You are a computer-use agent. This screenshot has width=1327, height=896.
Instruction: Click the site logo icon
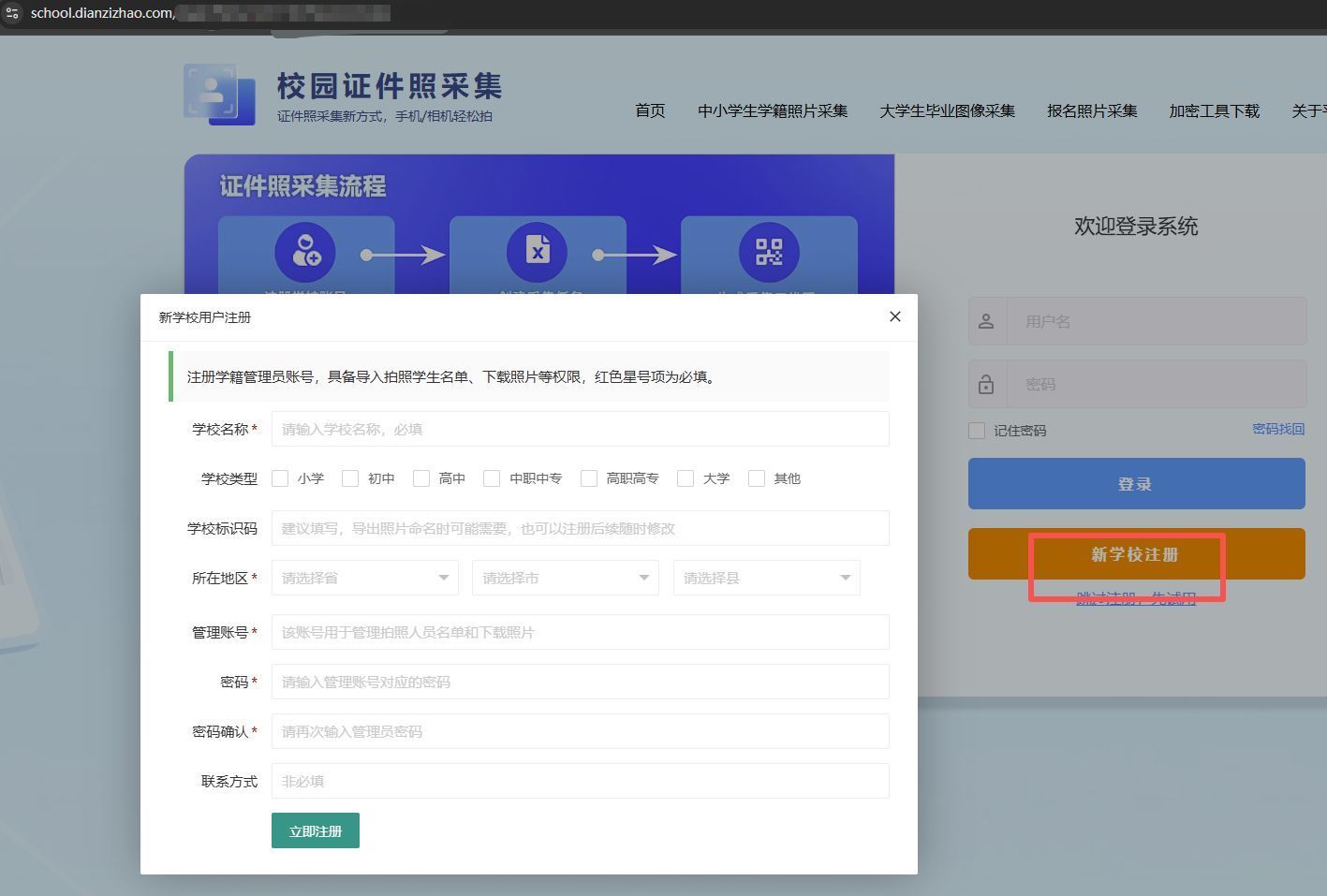pyautogui.click(x=219, y=95)
